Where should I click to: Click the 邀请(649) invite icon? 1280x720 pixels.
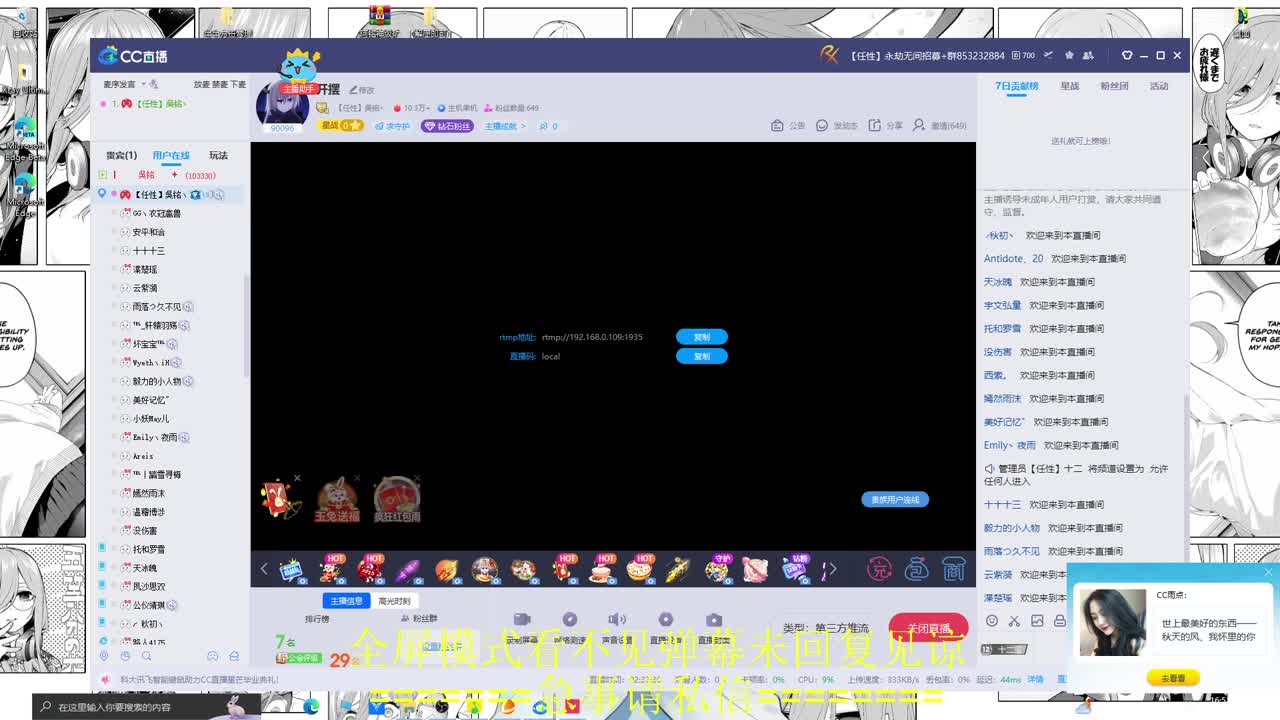point(918,126)
